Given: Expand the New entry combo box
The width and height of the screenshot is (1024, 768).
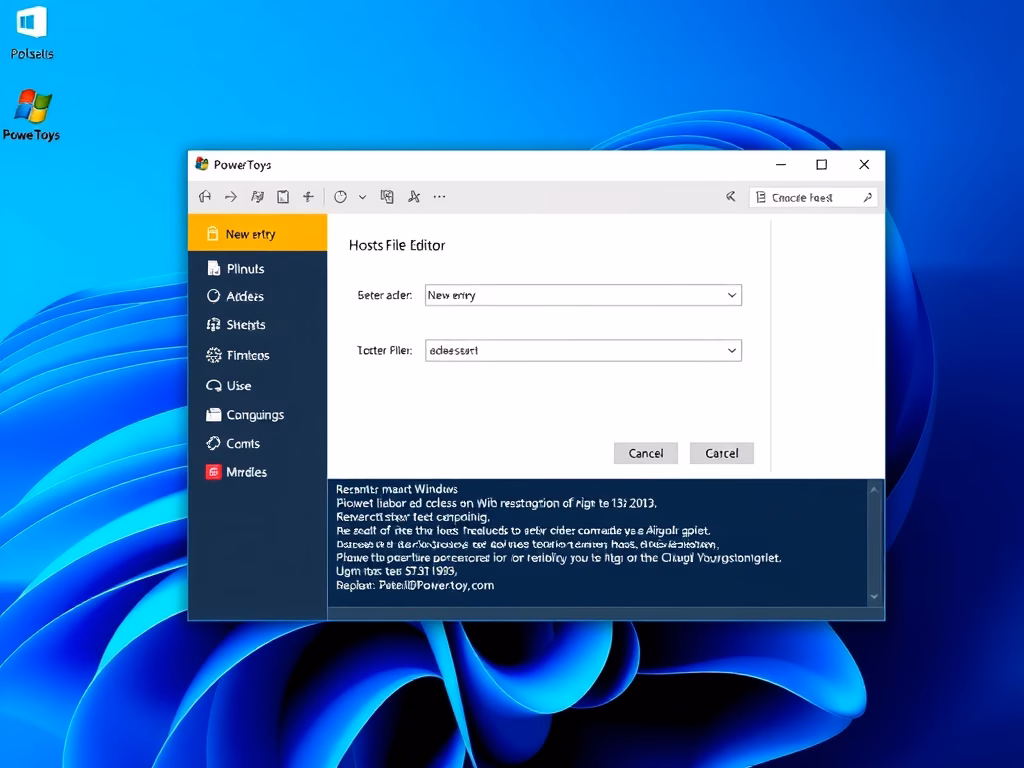Looking at the screenshot, I should (x=733, y=295).
